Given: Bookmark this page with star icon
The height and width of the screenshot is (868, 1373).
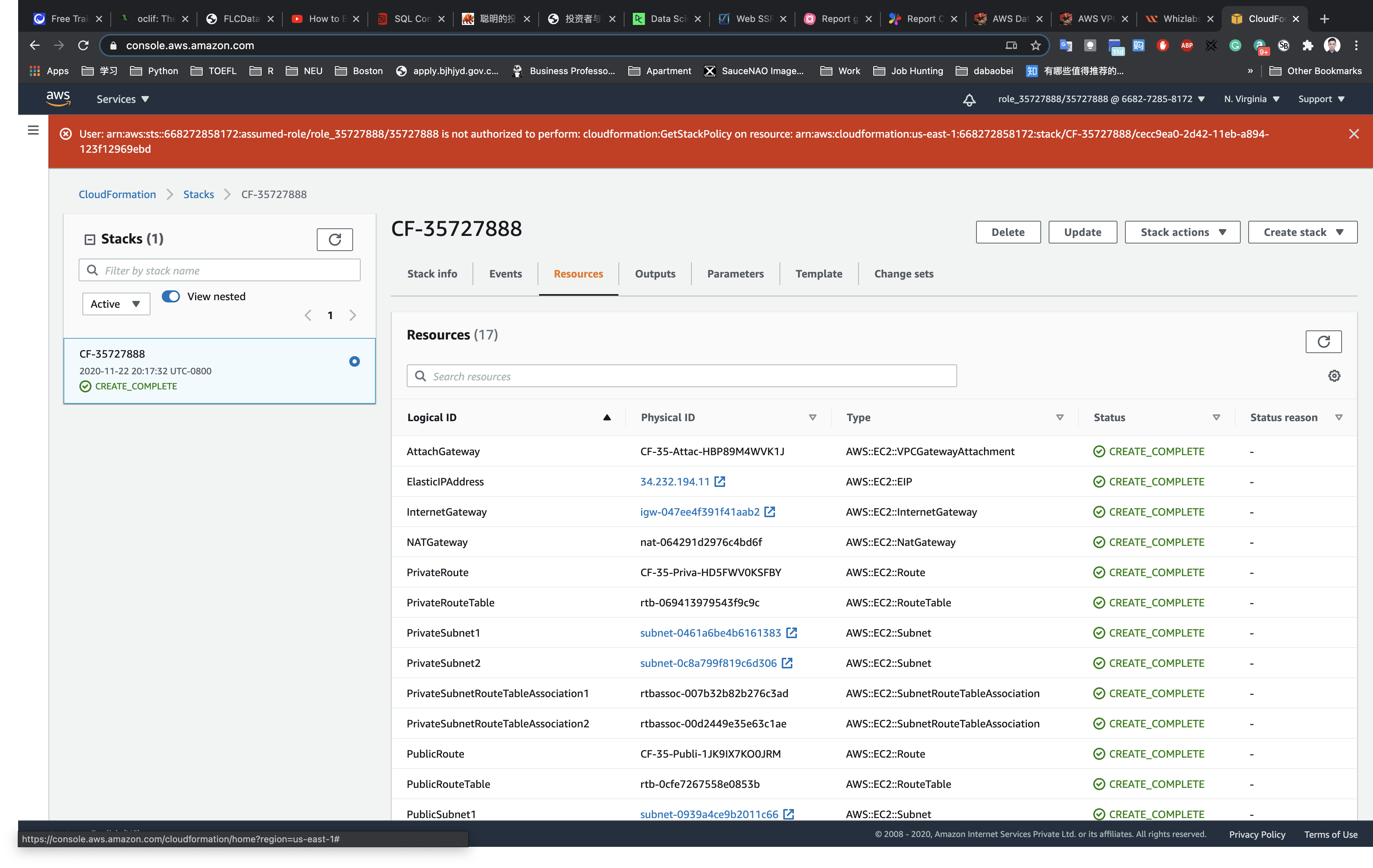Looking at the screenshot, I should pos(1035,46).
